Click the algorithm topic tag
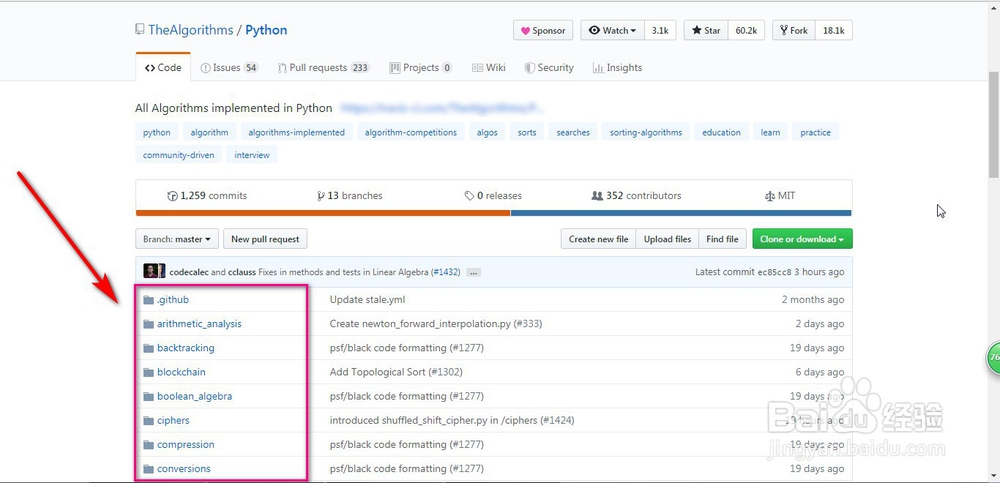1000x483 pixels. [209, 132]
